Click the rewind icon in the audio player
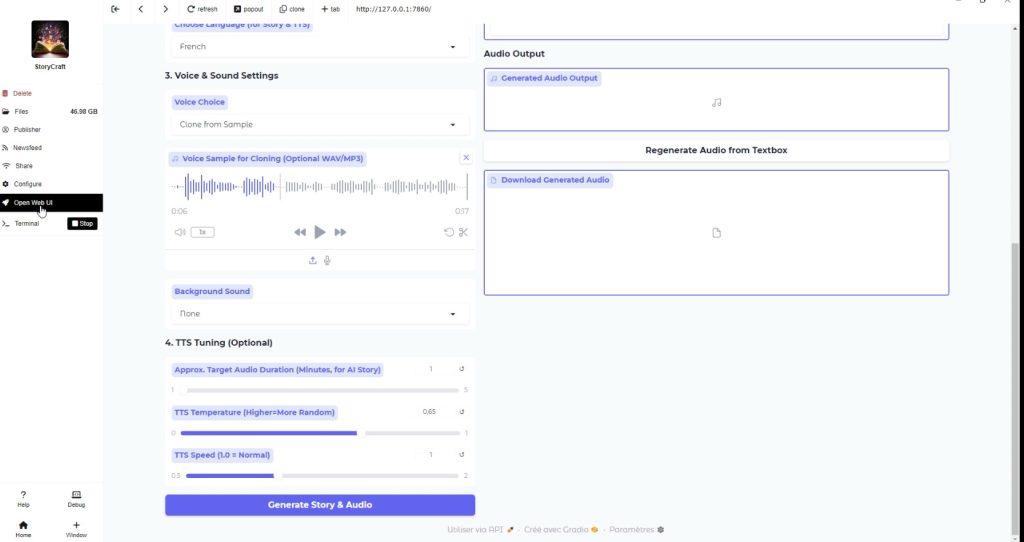The image size is (1024, 542). pos(300,232)
